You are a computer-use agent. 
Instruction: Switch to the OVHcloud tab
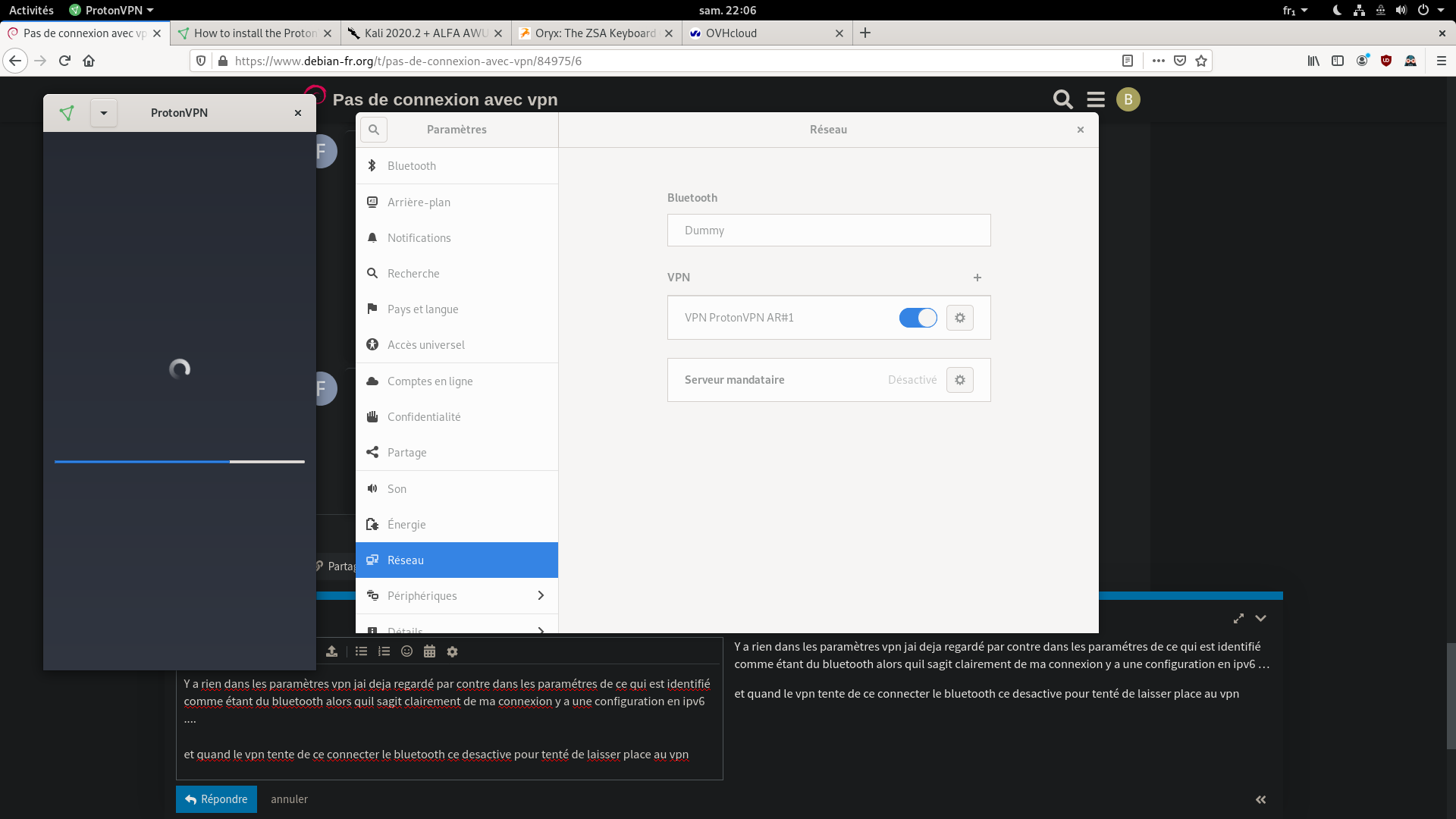(x=758, y=33)
